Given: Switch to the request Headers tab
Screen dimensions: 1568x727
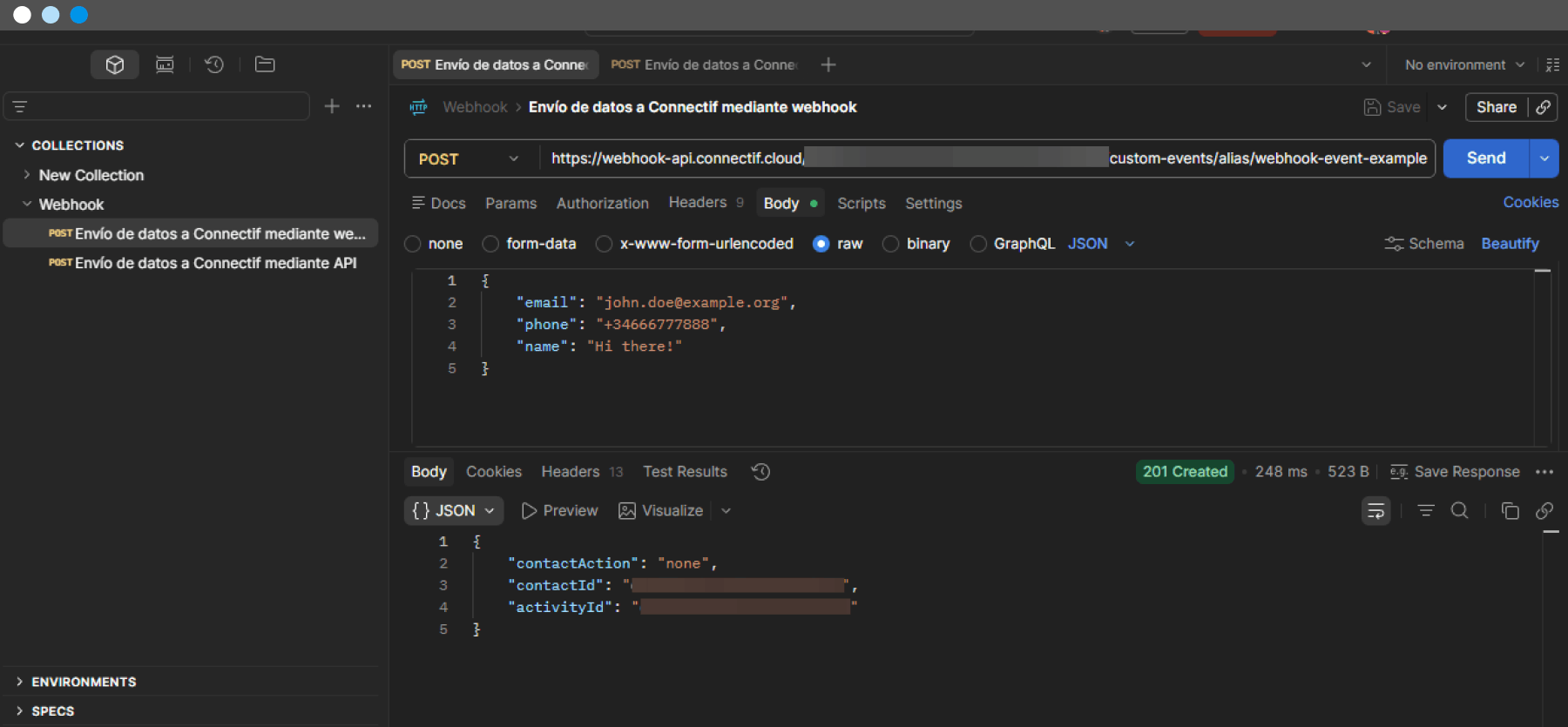Looking at the screenshot, I should 706,203.
